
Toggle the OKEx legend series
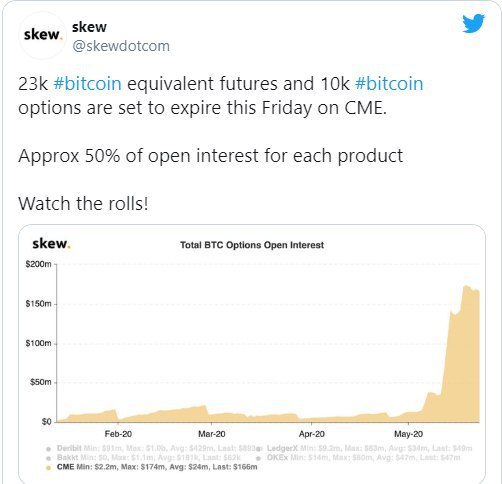click(277, 458)
